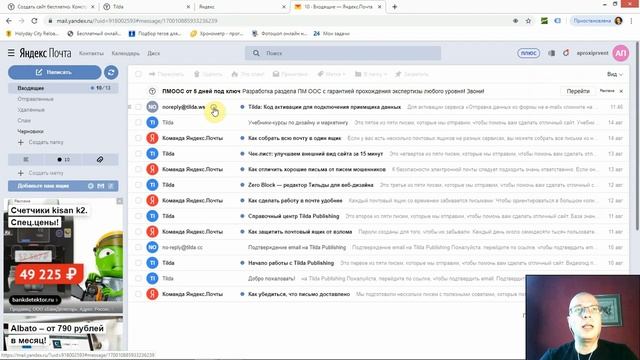
Task: Check the Учебники-курсы по дизайну message checkbox
Action: coord(138,122)
